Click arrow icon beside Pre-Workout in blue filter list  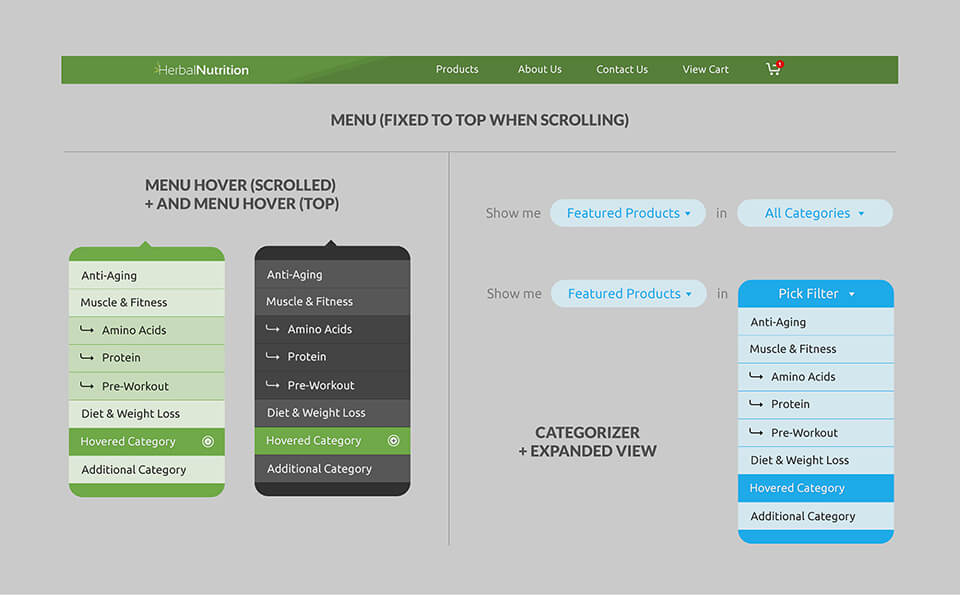click(x=756, y=433)
